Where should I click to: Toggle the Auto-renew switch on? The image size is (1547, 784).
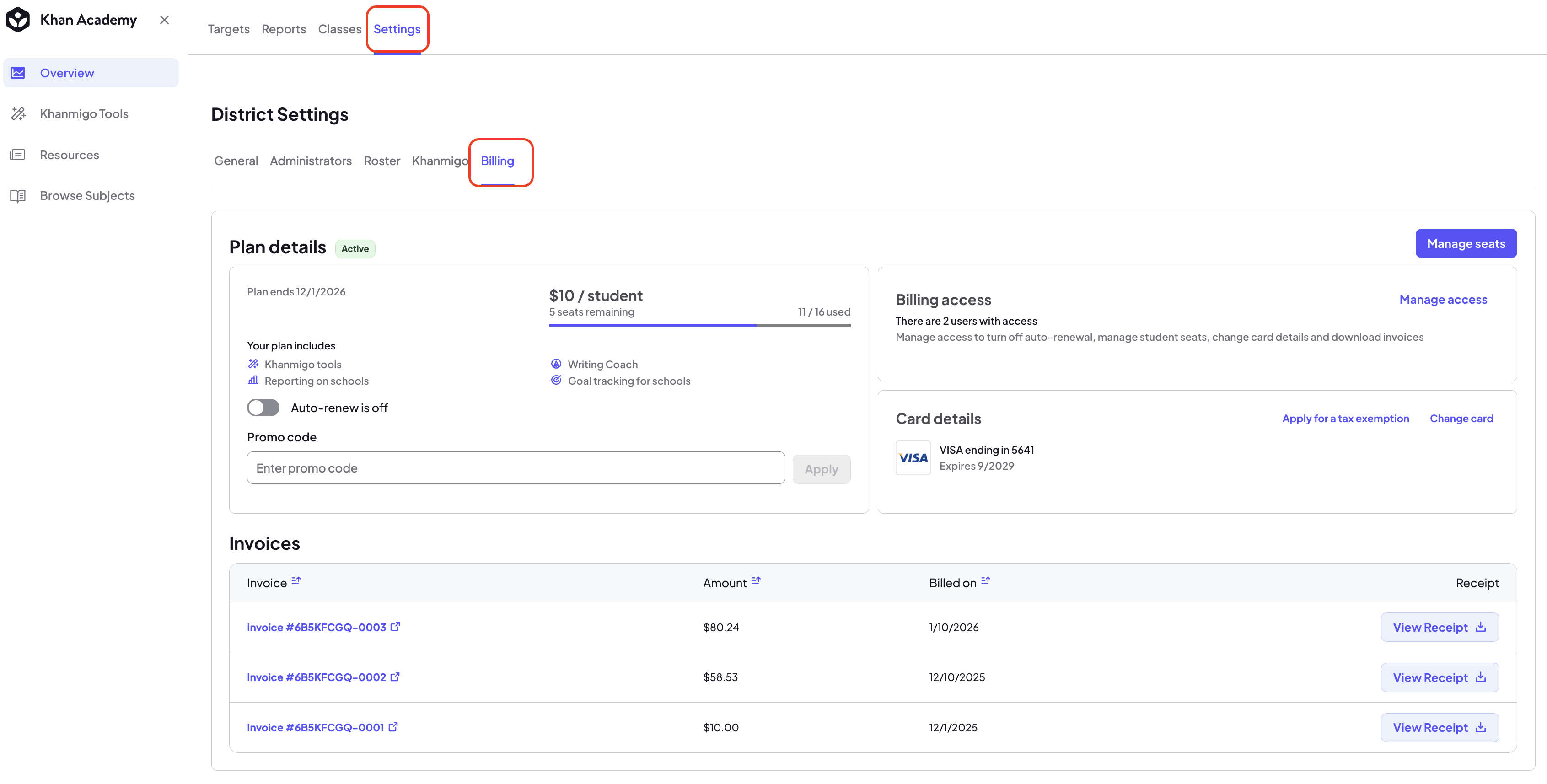[x=263, y=408]
